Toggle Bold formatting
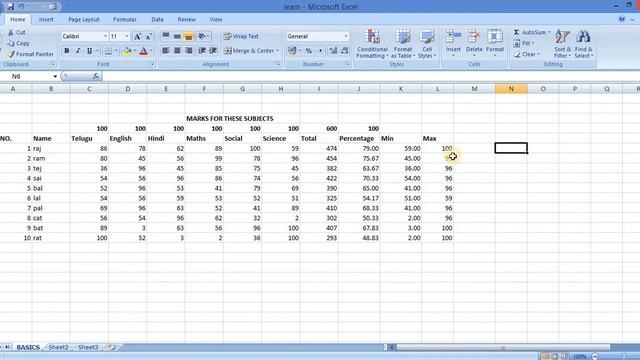The image size is (640, 360). pyautogui.click(x=67, y=51)
